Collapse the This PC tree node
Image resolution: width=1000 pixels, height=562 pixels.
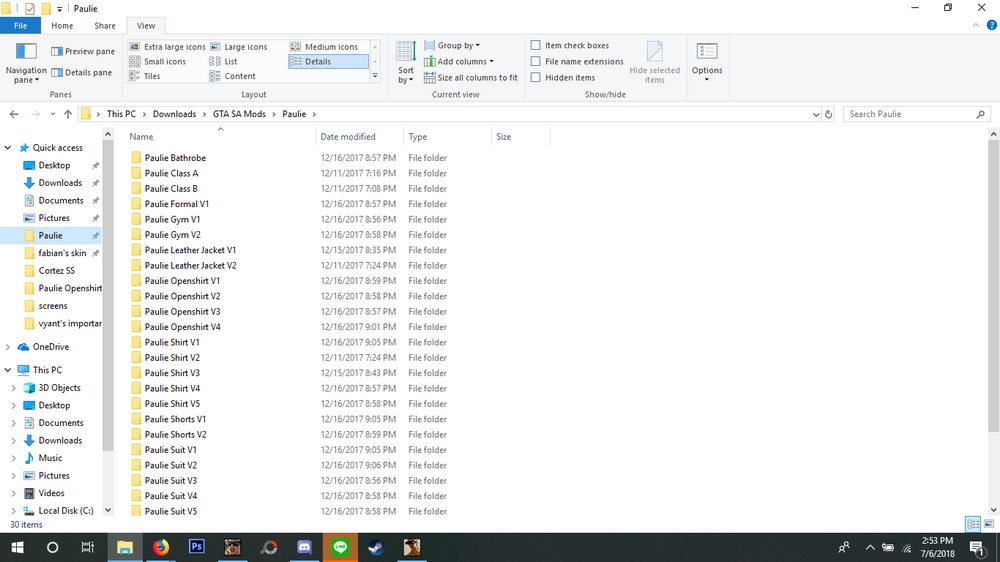[8, 370]
